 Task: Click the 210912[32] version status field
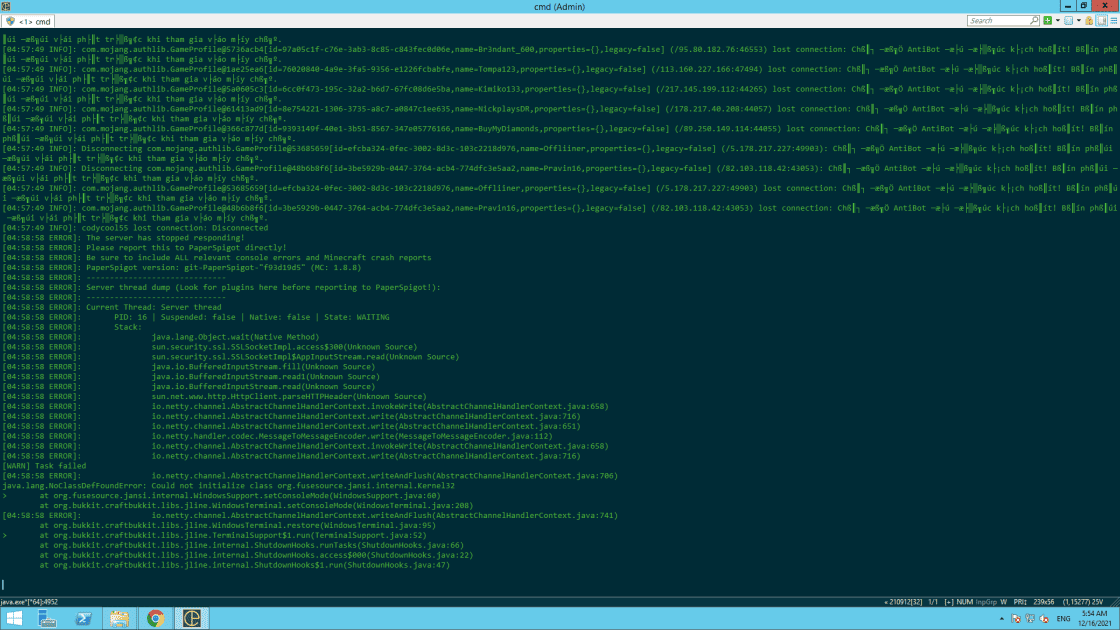pyautogui.click(x=903, y=602)
